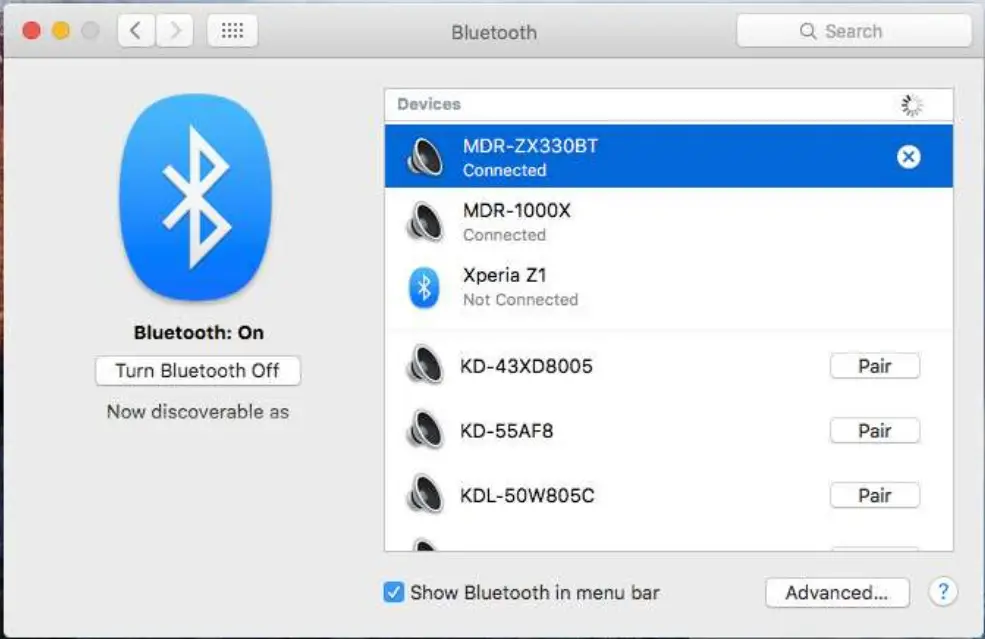Click the magnifying glass in the Search field
This screenshot has width=985, height=639.
pos(807,31)
